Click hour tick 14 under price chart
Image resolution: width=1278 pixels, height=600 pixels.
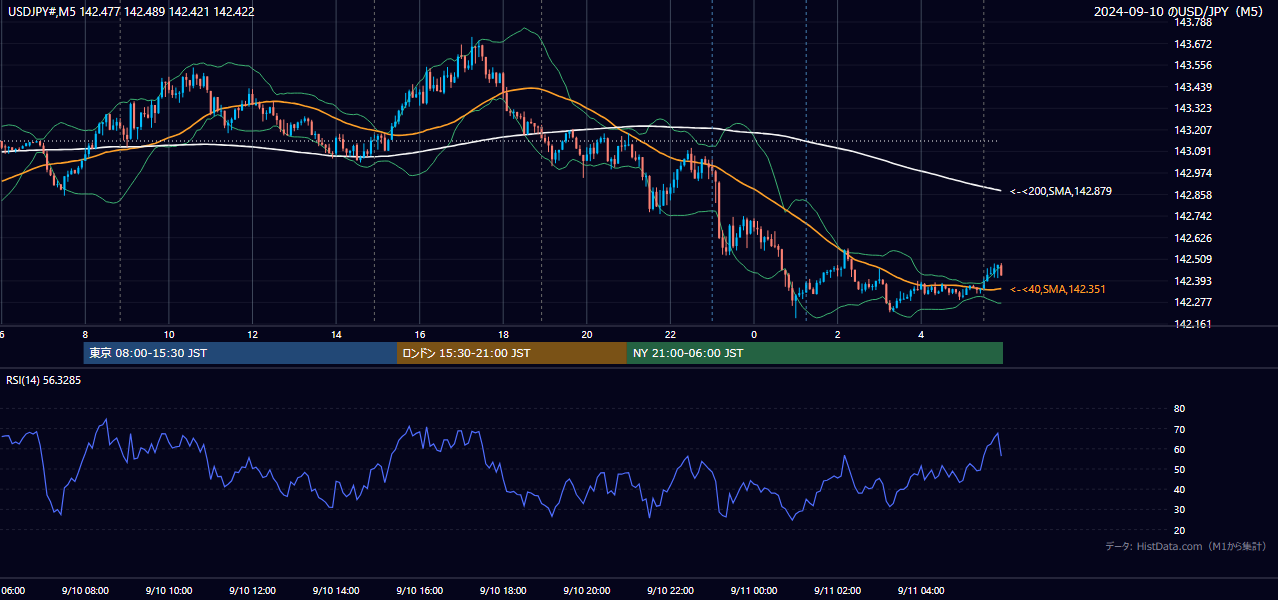coord(336,334)
